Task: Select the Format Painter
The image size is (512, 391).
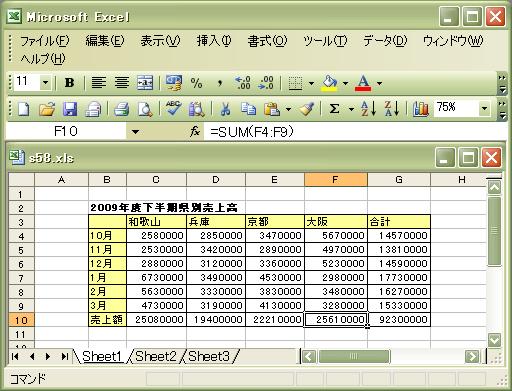Action: [x=306, y=109]
